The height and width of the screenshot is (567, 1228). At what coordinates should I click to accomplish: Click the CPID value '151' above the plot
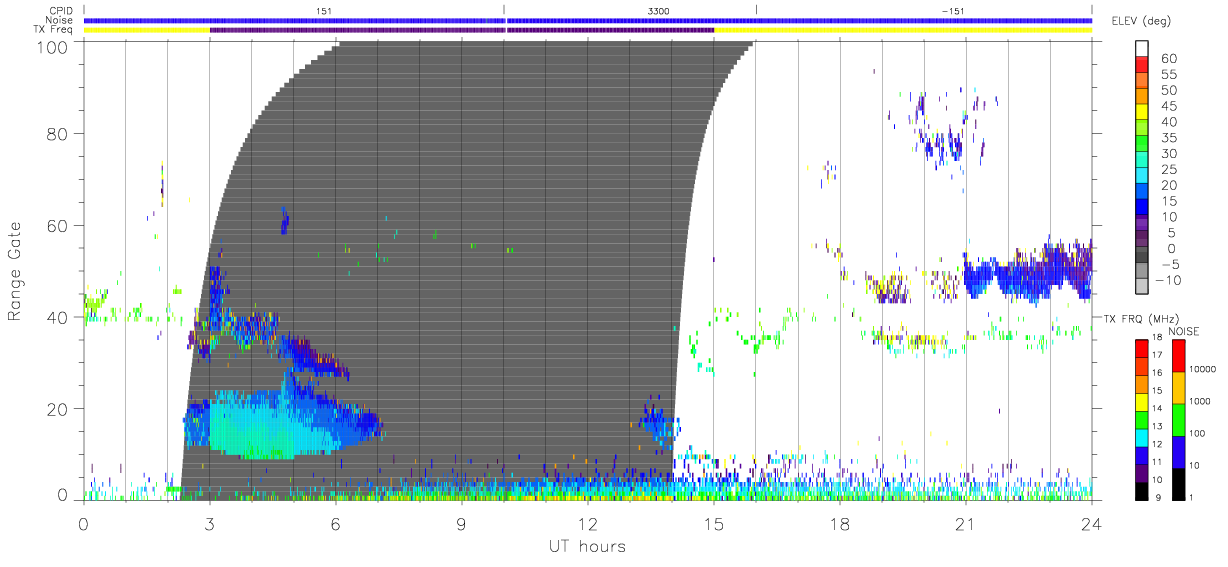(x=324, y=10)
